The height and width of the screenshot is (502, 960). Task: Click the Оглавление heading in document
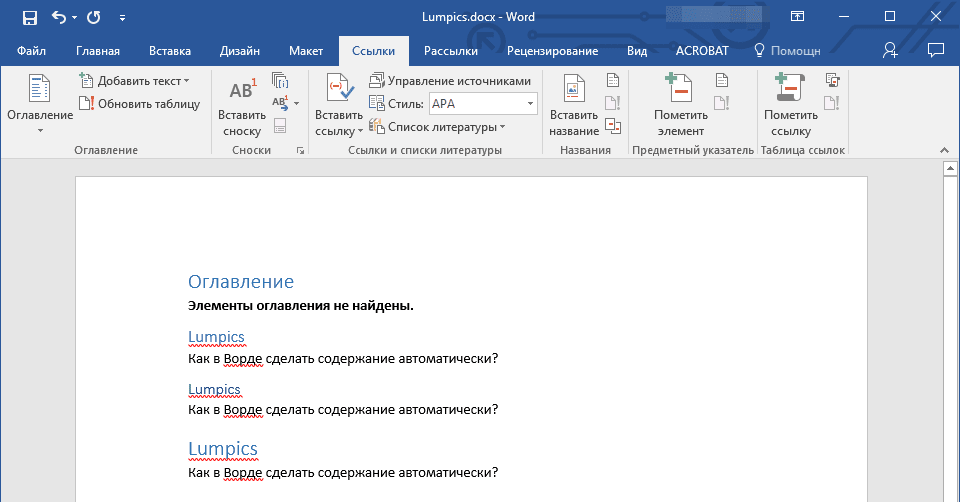241,282
